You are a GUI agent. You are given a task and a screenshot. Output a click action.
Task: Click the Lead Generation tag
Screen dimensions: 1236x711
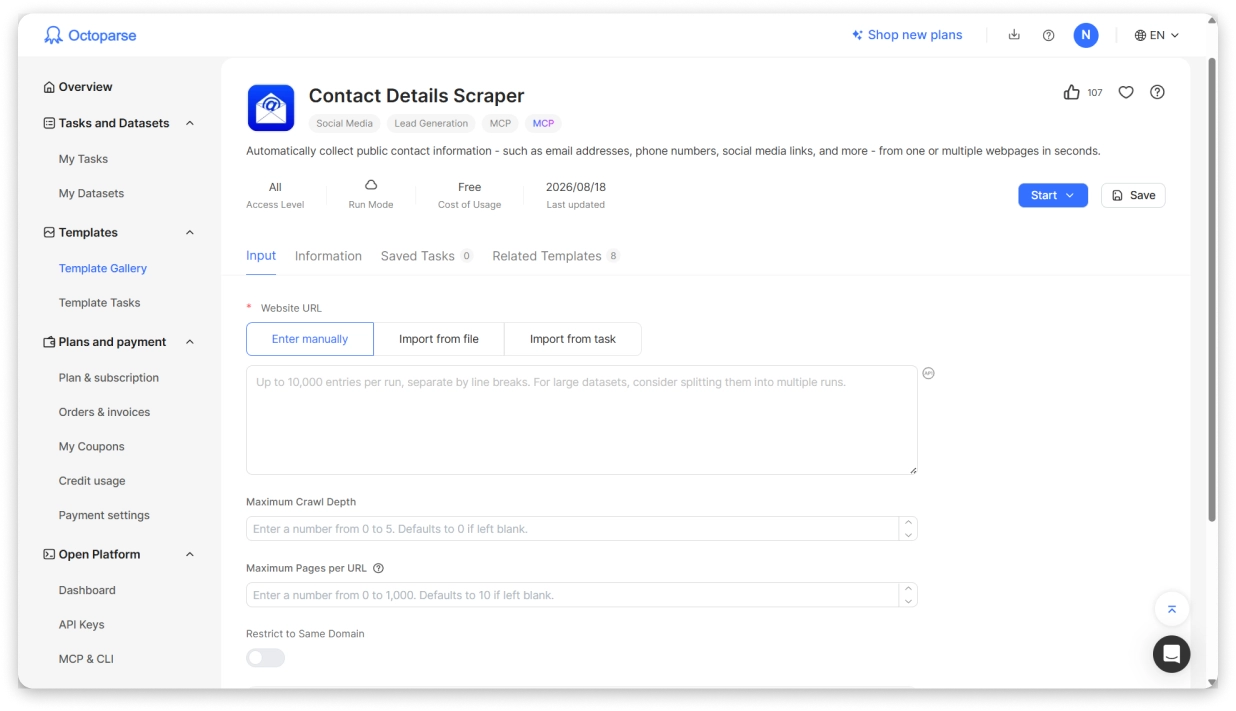pos(431,124)
